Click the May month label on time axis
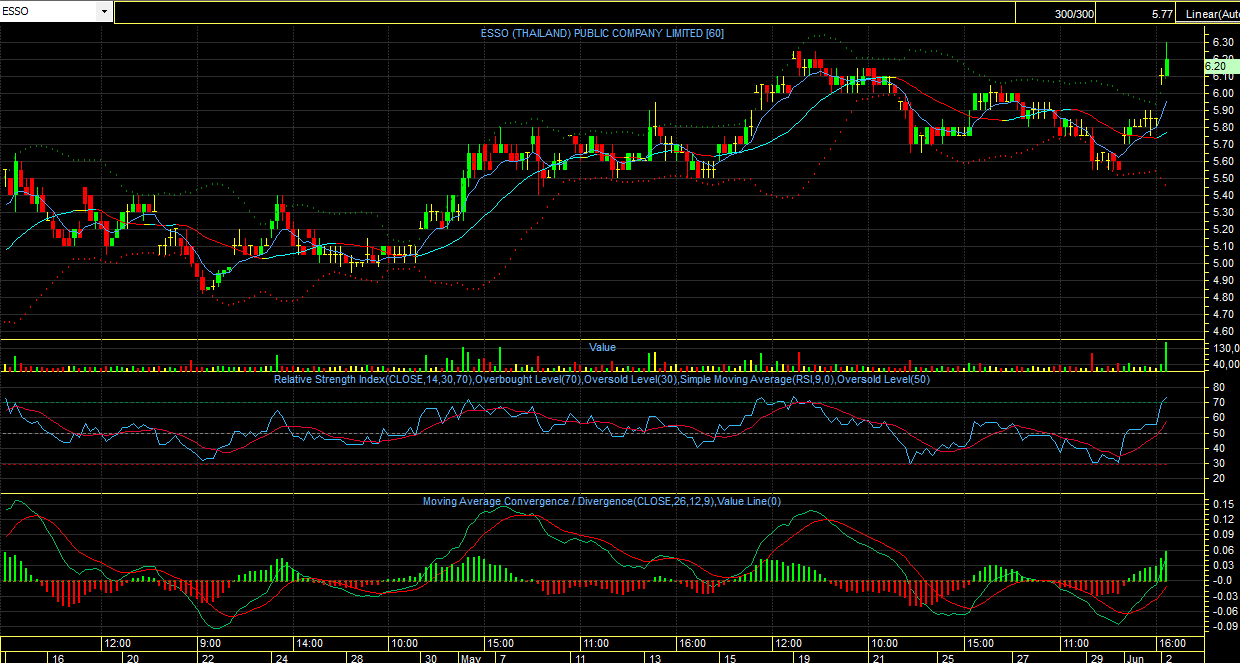This screenshot has width=1240, height=663. [x=471, y=658]
